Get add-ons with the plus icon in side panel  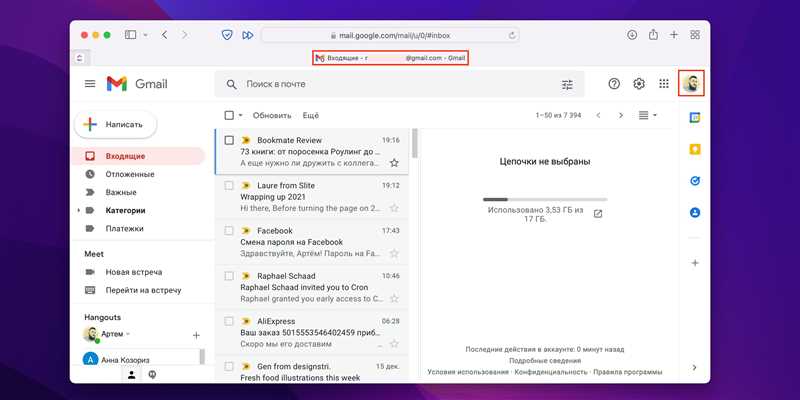click(x=694, y=263)
